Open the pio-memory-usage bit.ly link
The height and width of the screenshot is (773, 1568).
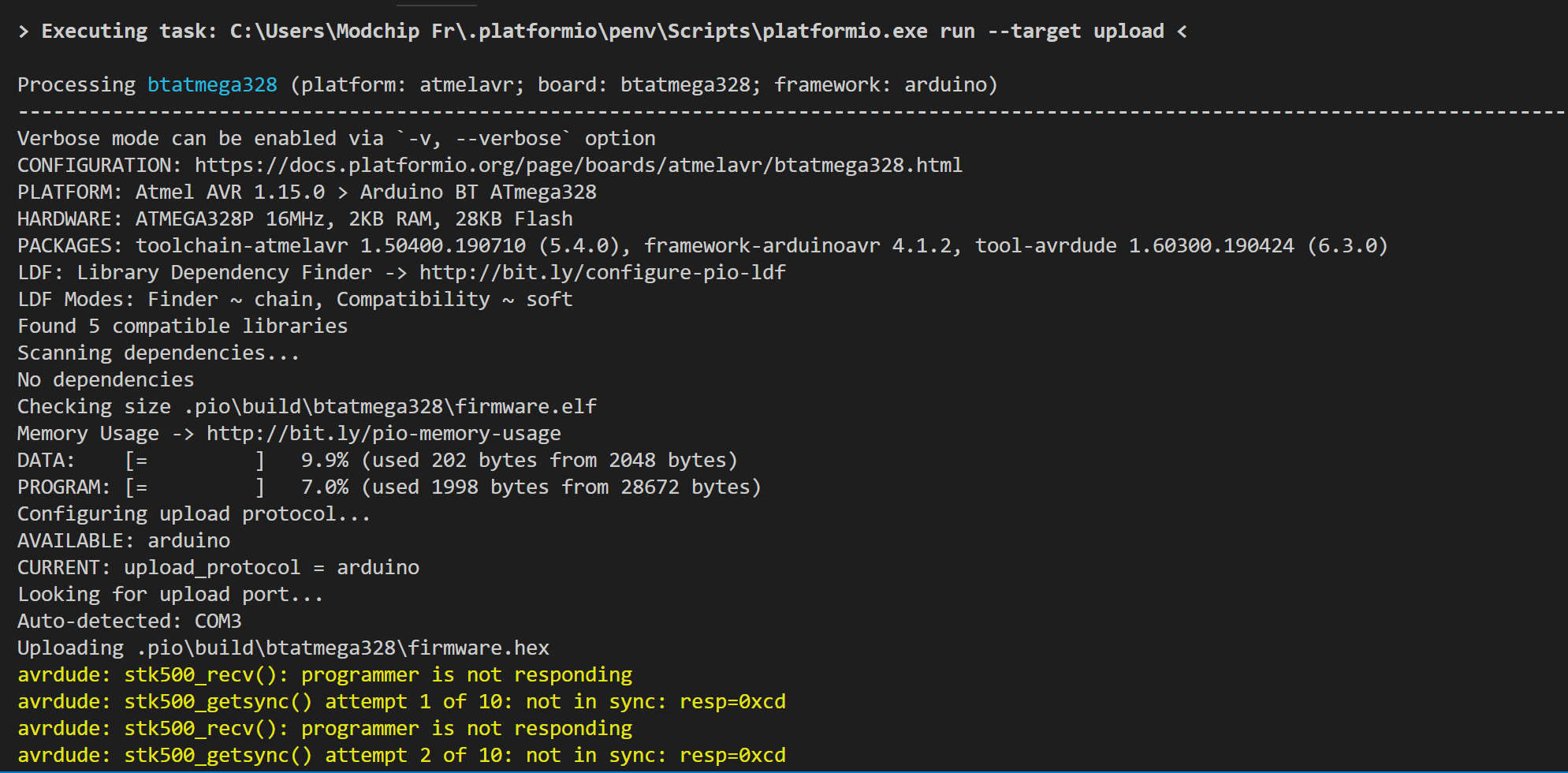[x=384, y=433]
